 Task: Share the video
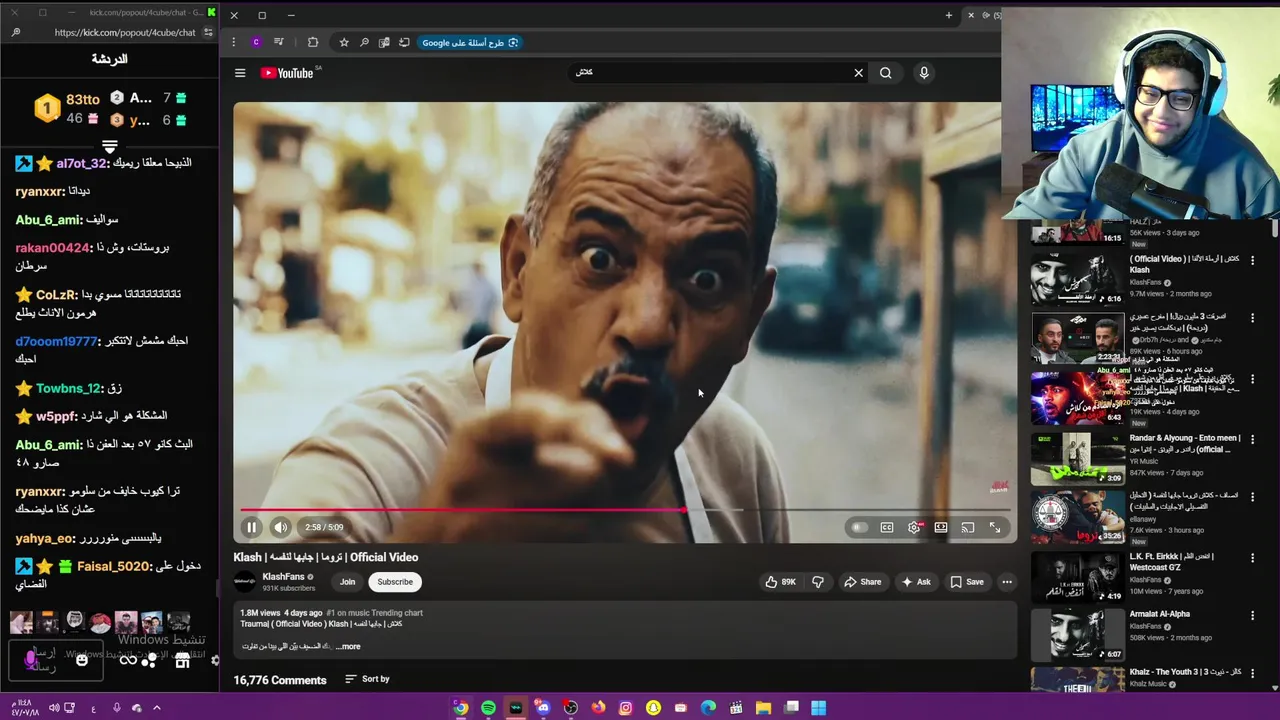(x=862, y=582)
